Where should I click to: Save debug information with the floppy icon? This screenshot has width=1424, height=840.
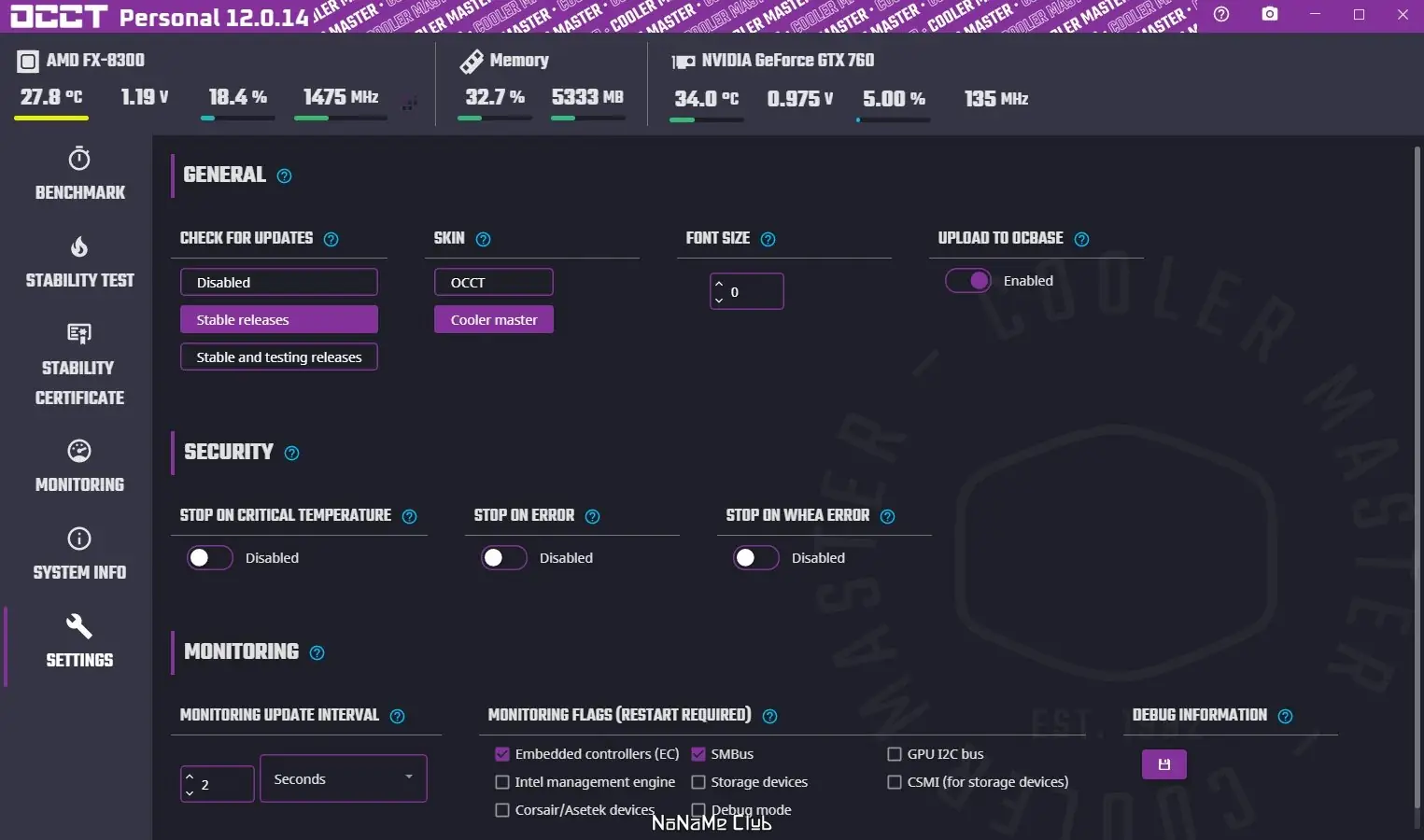coord(1164,764)
